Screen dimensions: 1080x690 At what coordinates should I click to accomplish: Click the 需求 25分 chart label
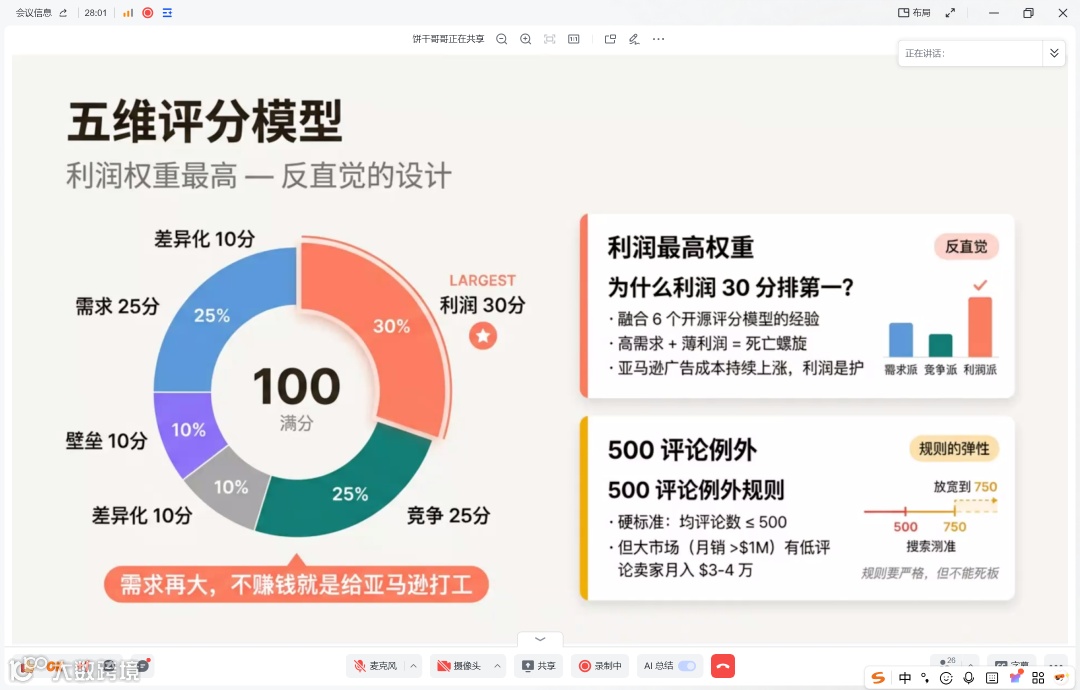pos(117,306)
